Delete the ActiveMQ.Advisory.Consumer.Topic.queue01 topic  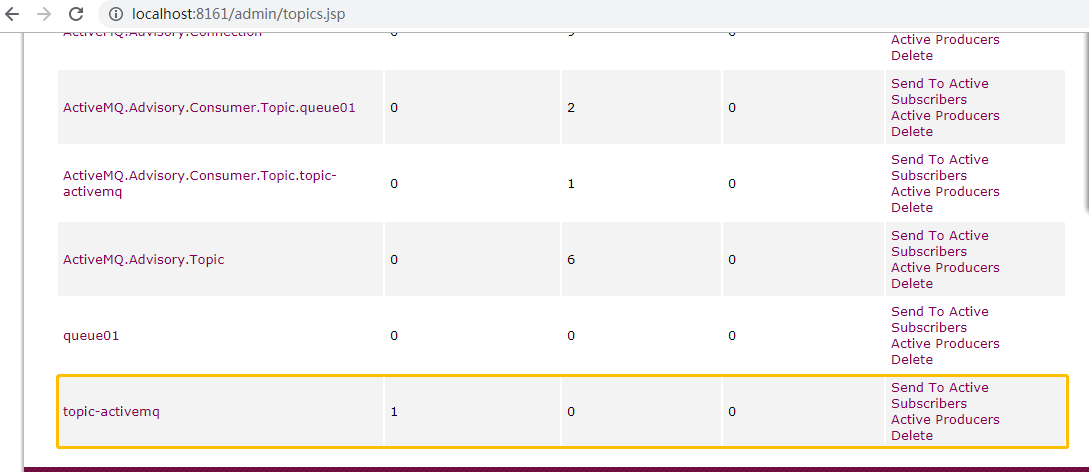coord(912,131)
